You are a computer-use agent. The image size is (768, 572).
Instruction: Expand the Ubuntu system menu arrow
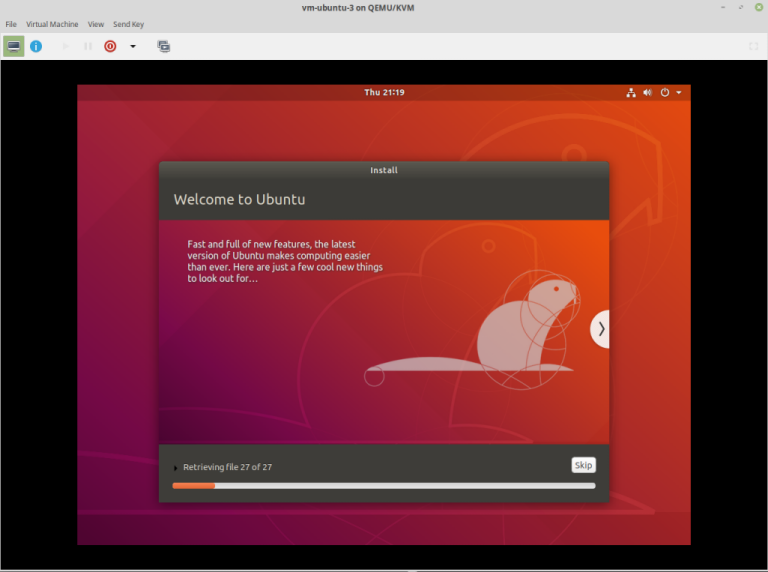click(679, 93)
